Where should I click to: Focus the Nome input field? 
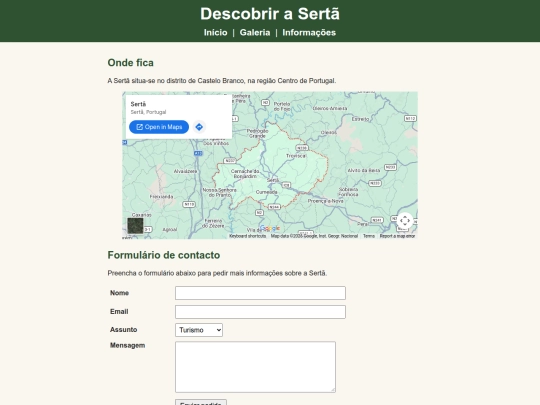(x=260, y=293)
